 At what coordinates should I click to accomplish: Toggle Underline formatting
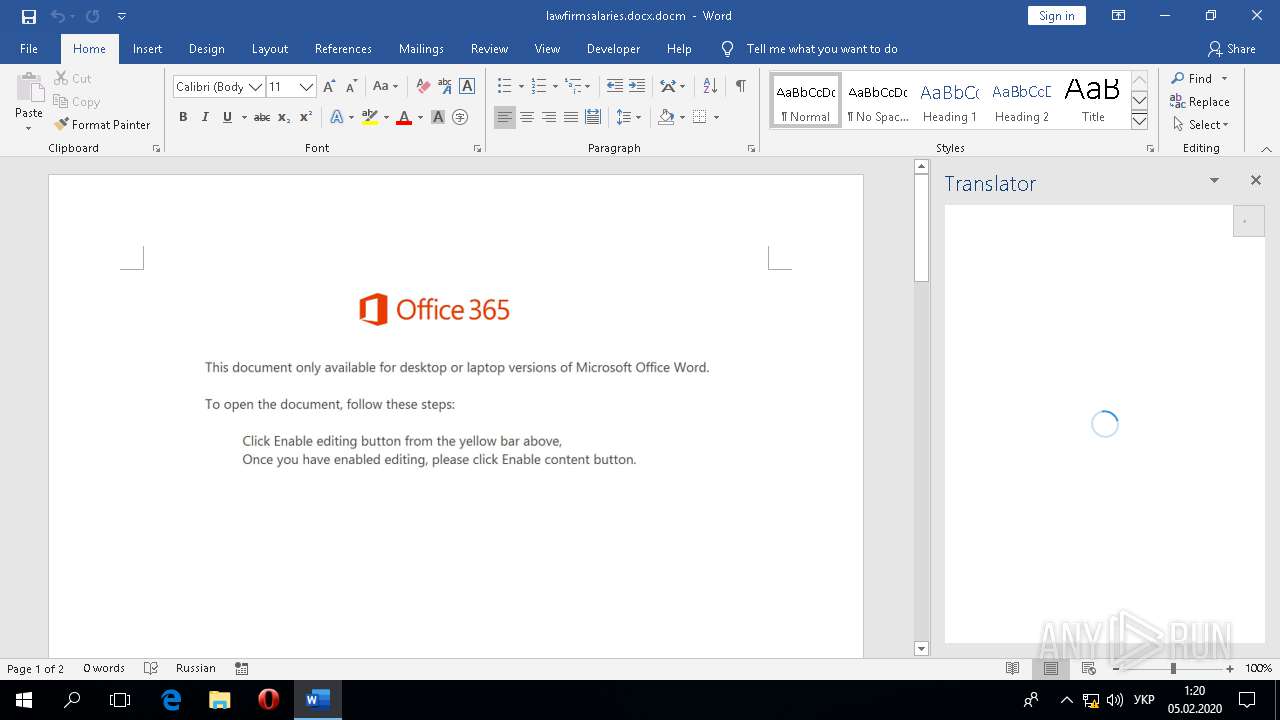pyautogui.click(x=227, y=117)
